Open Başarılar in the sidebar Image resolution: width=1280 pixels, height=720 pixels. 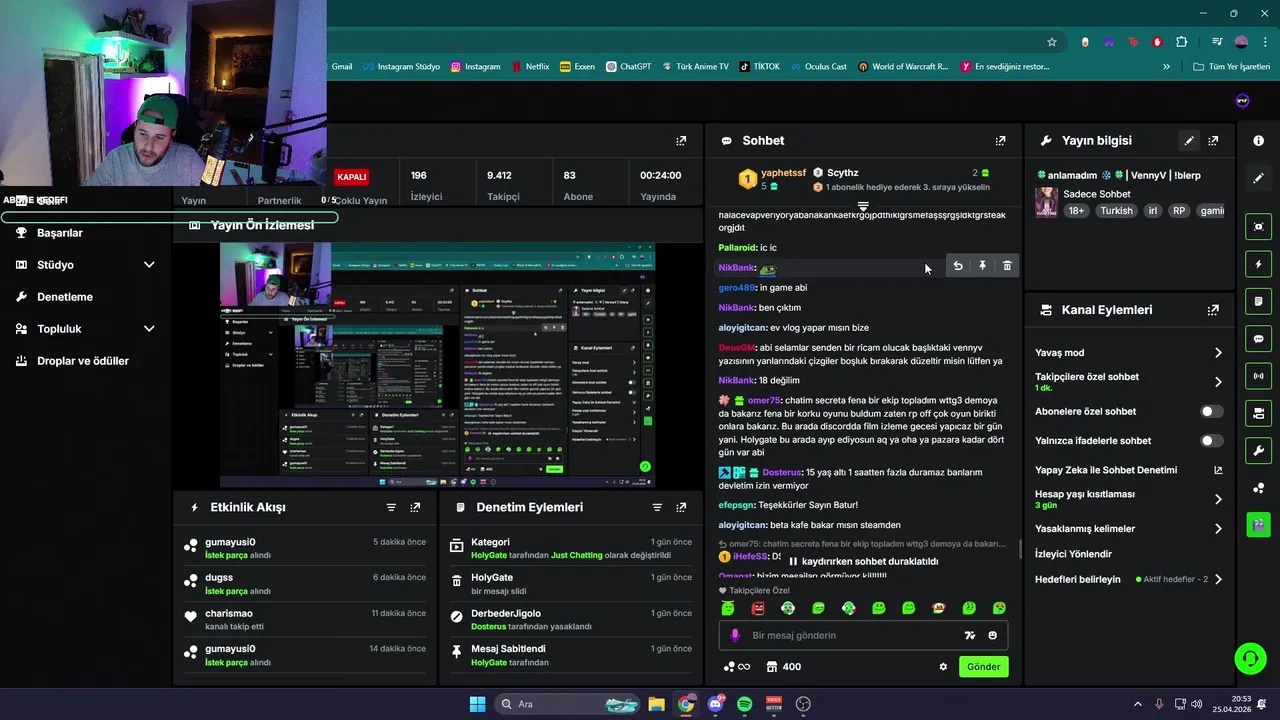click(x=60, y=233)
